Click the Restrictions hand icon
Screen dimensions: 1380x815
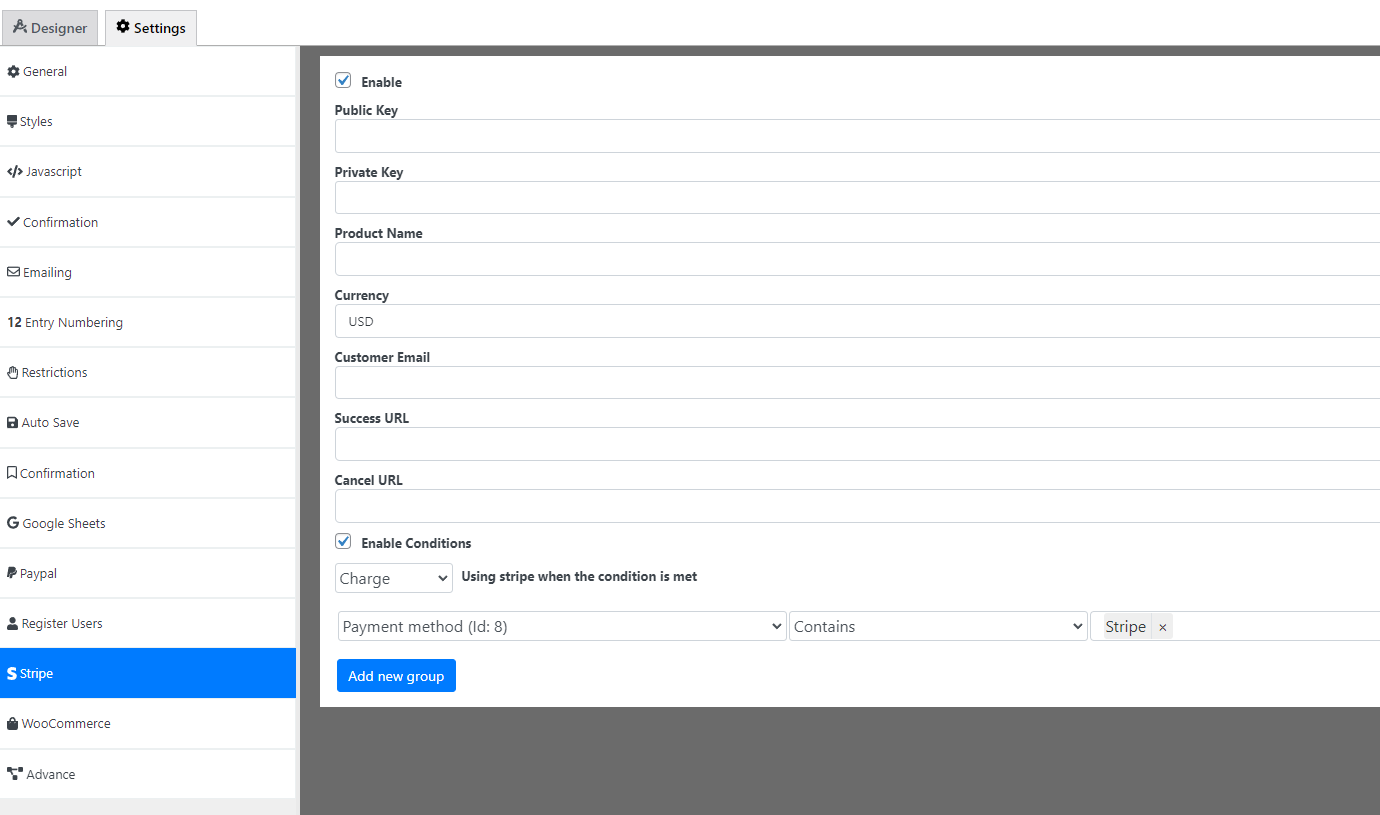point(13,372)
